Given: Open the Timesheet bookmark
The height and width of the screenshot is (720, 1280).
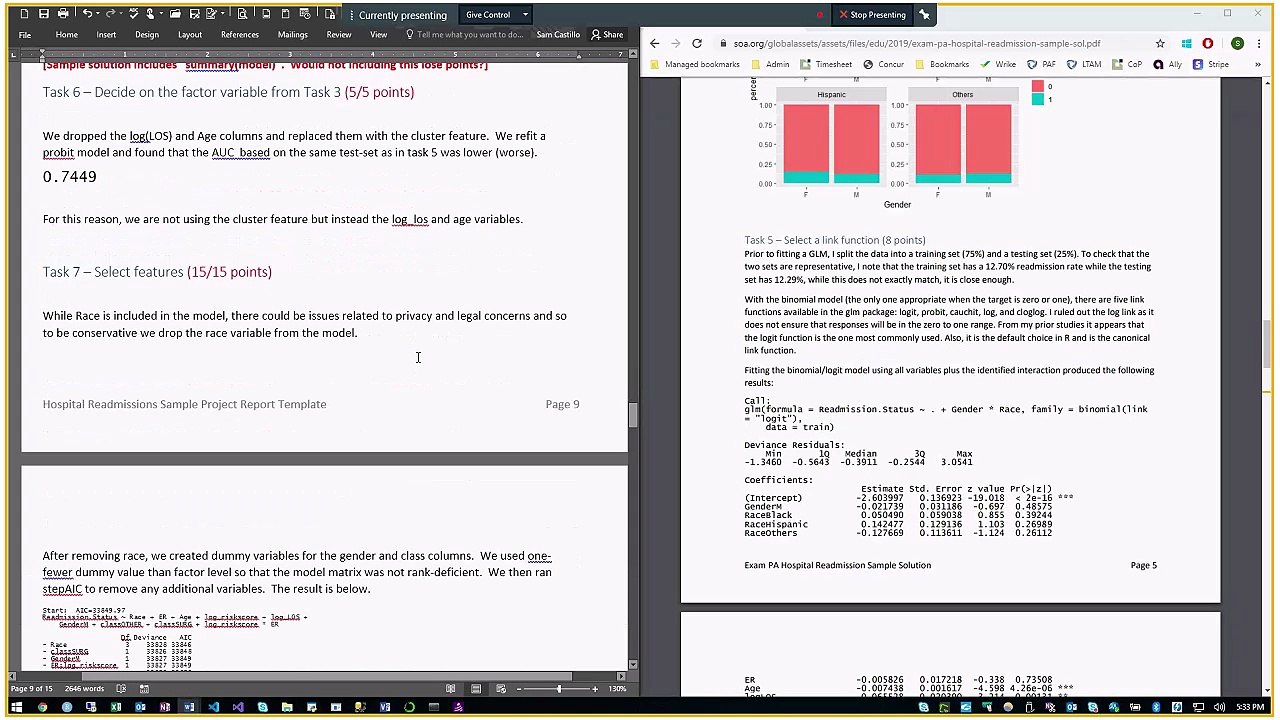Looking at the screenshot, I should [825, 64].
